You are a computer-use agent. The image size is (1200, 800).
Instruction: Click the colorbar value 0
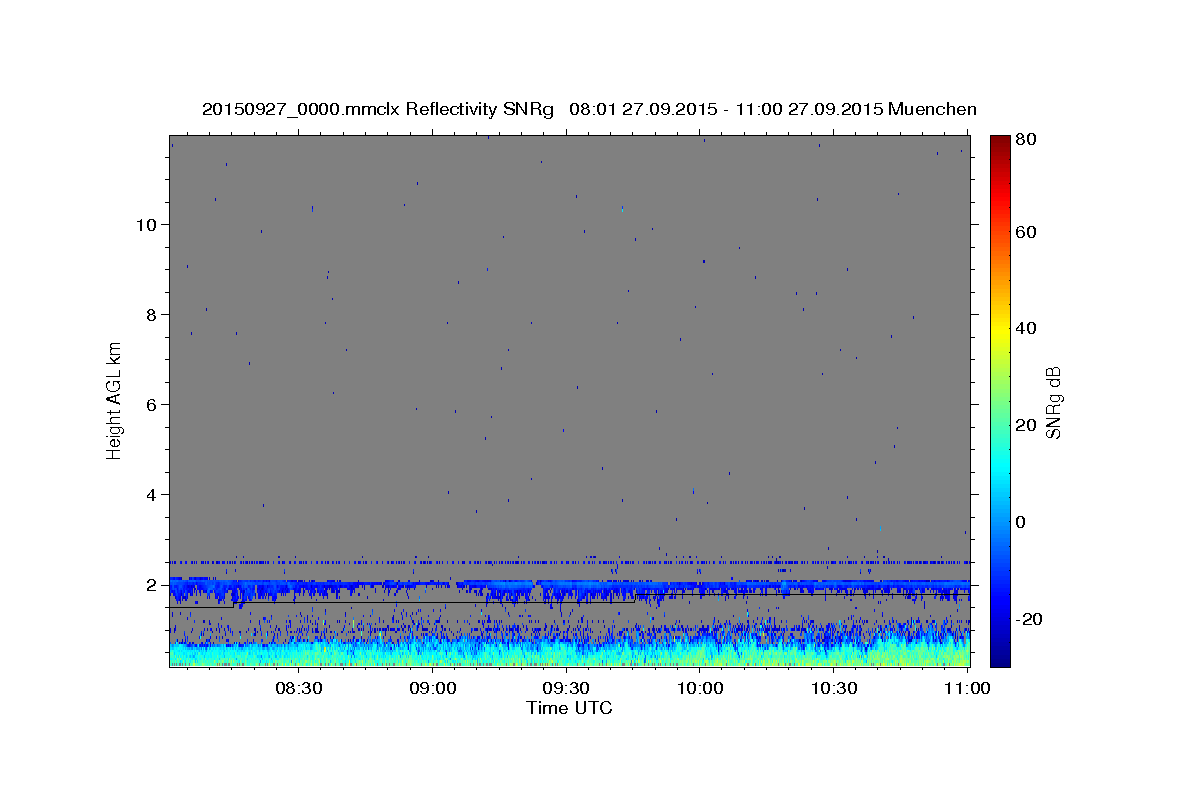(1022, 522)
